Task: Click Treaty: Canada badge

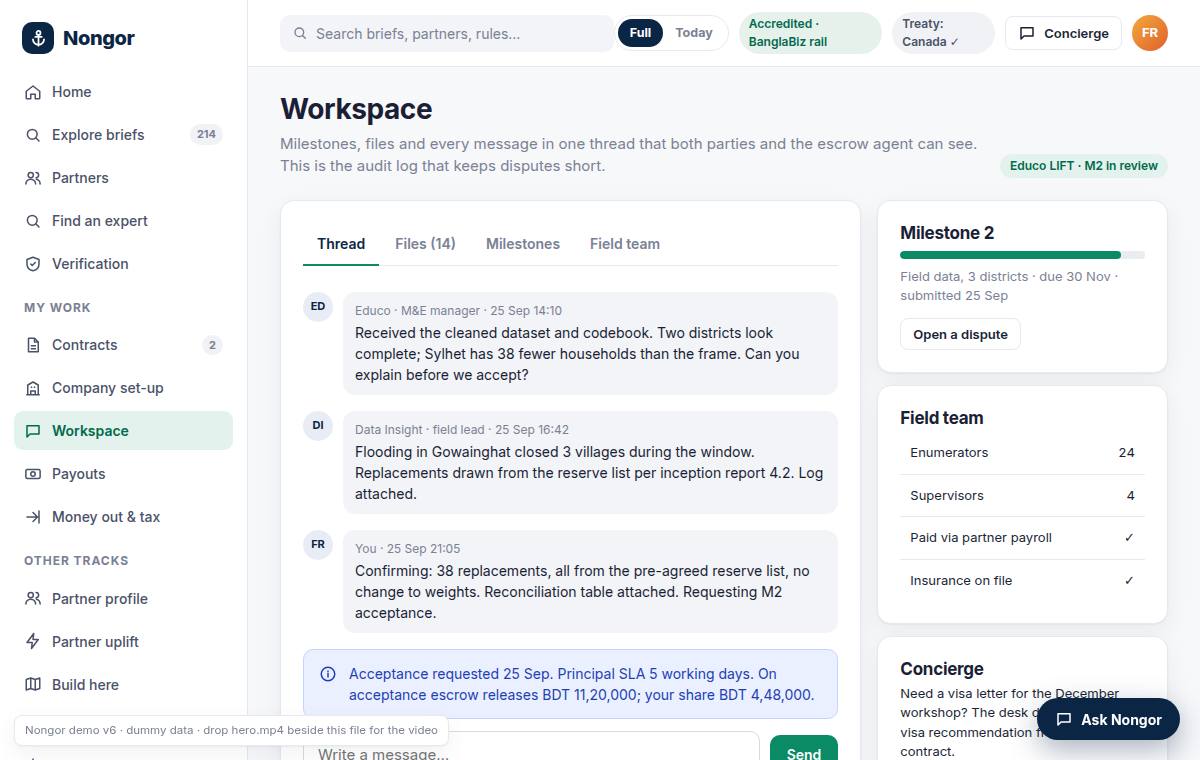Action: 943,33
